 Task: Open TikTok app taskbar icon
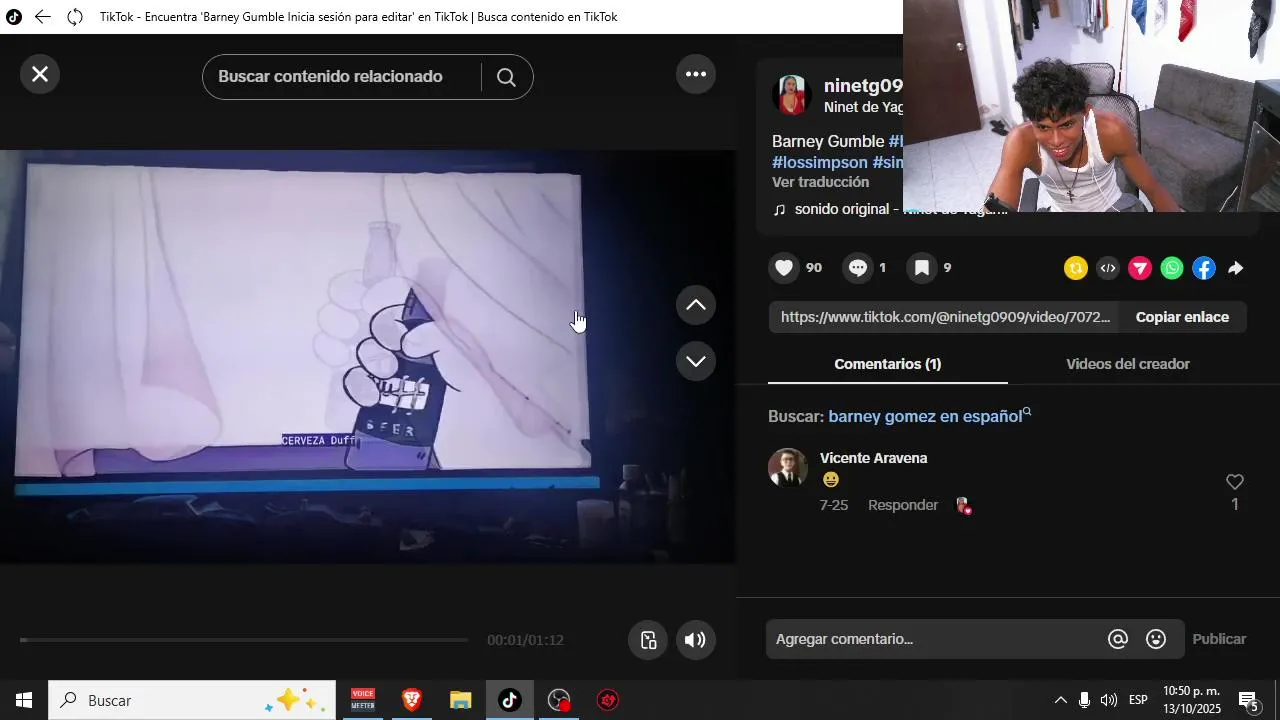(x=509, y=700)
